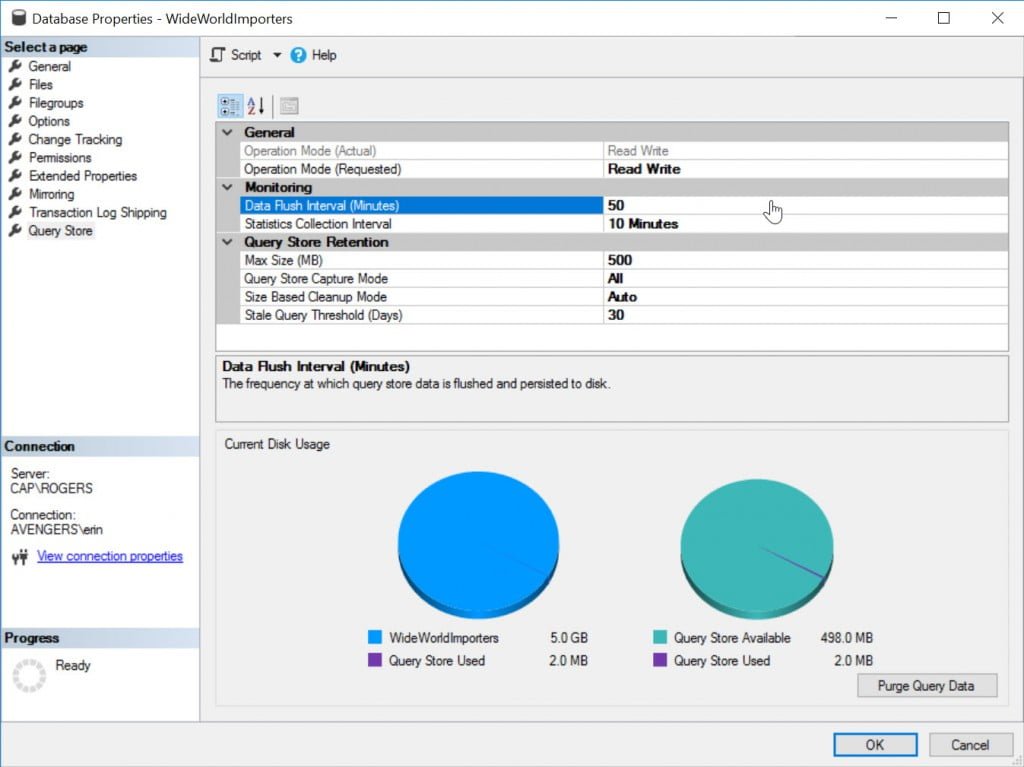
Task: Click the wrench icon beside General page
Action: (x=15, y=66)
